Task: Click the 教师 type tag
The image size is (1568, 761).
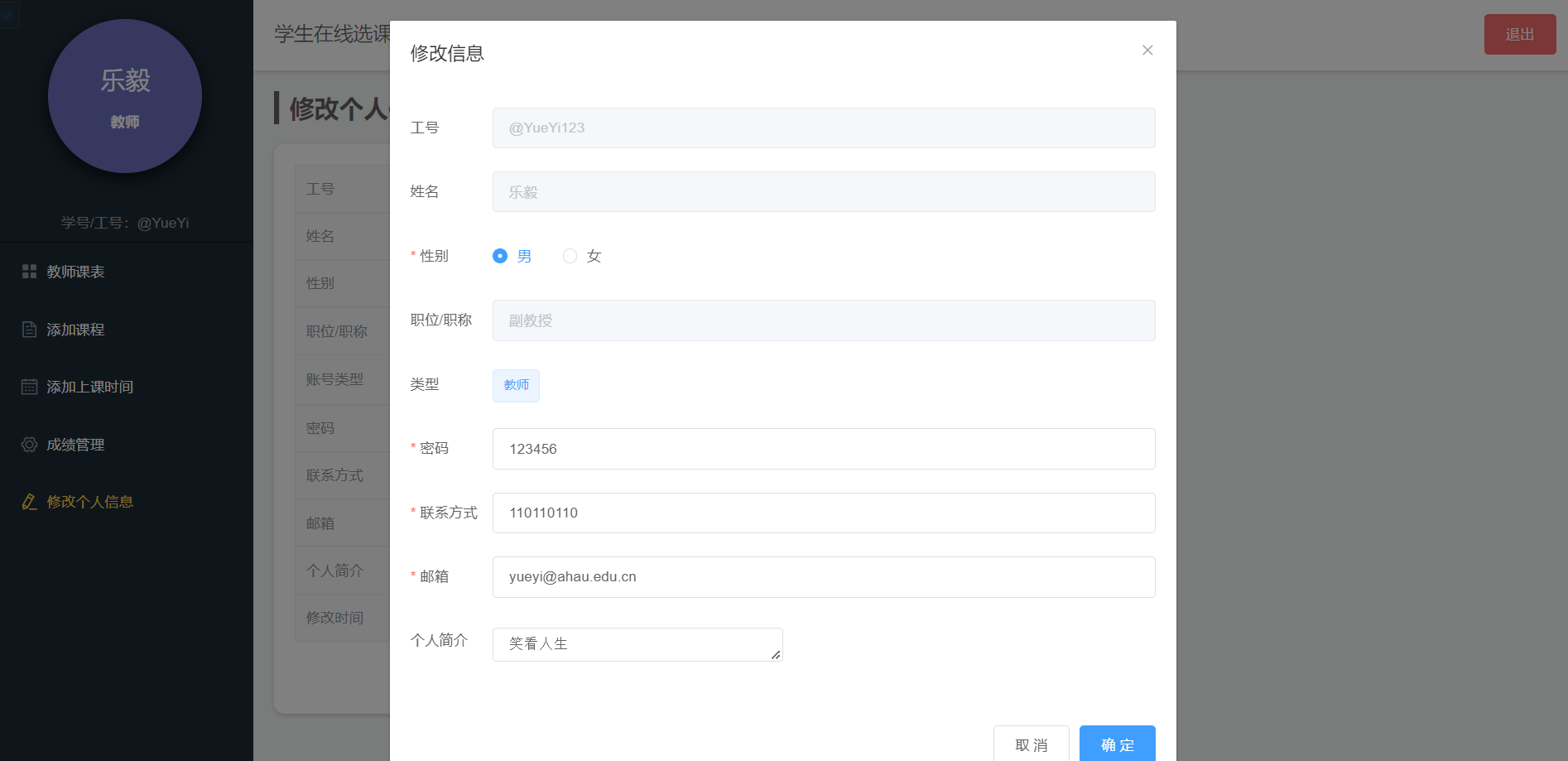Action: 516,385
